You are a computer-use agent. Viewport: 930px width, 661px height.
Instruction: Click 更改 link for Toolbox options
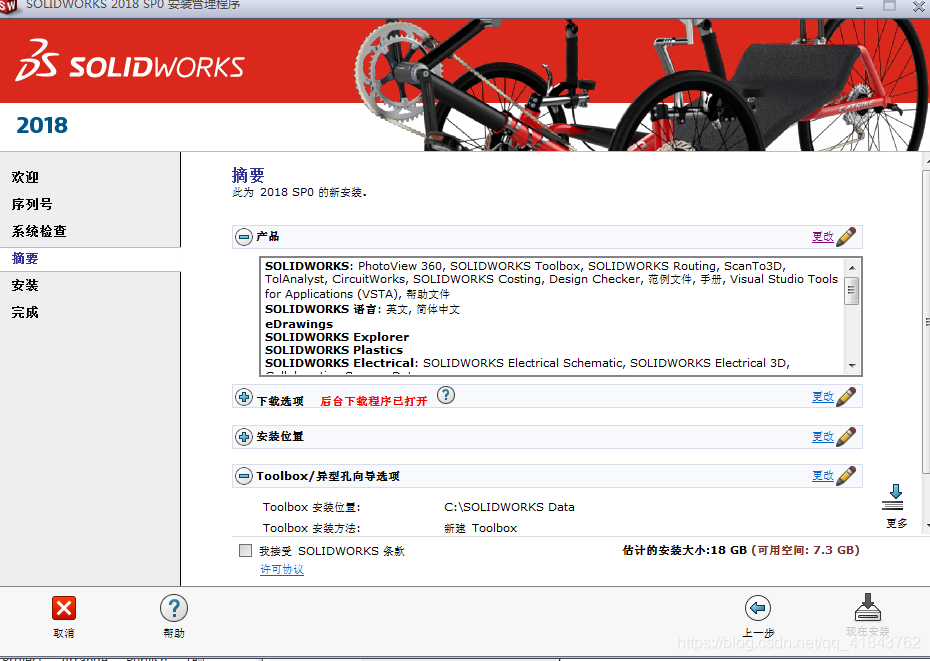coord(823,476)
